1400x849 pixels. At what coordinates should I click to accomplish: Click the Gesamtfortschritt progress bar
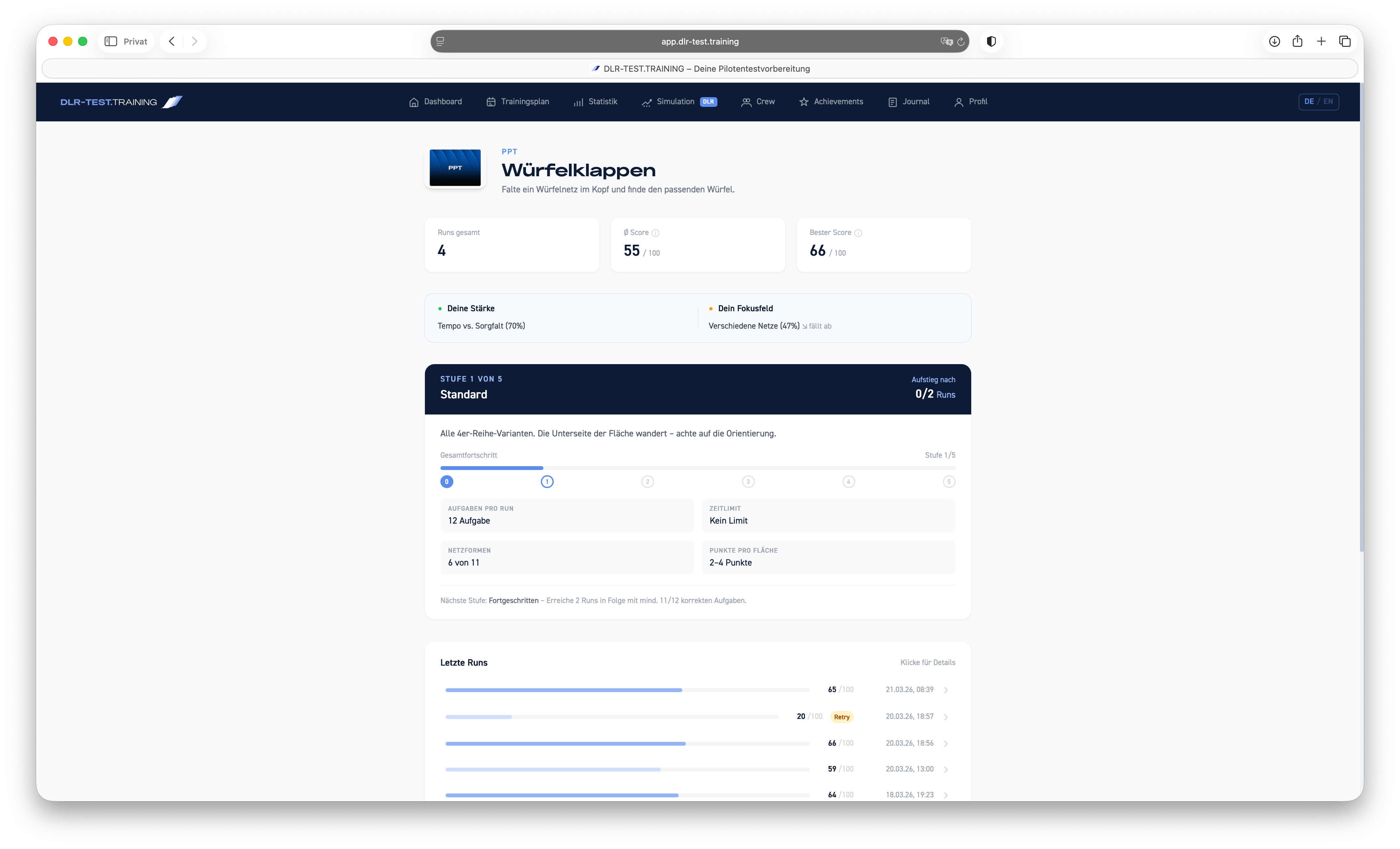point(697,468)
